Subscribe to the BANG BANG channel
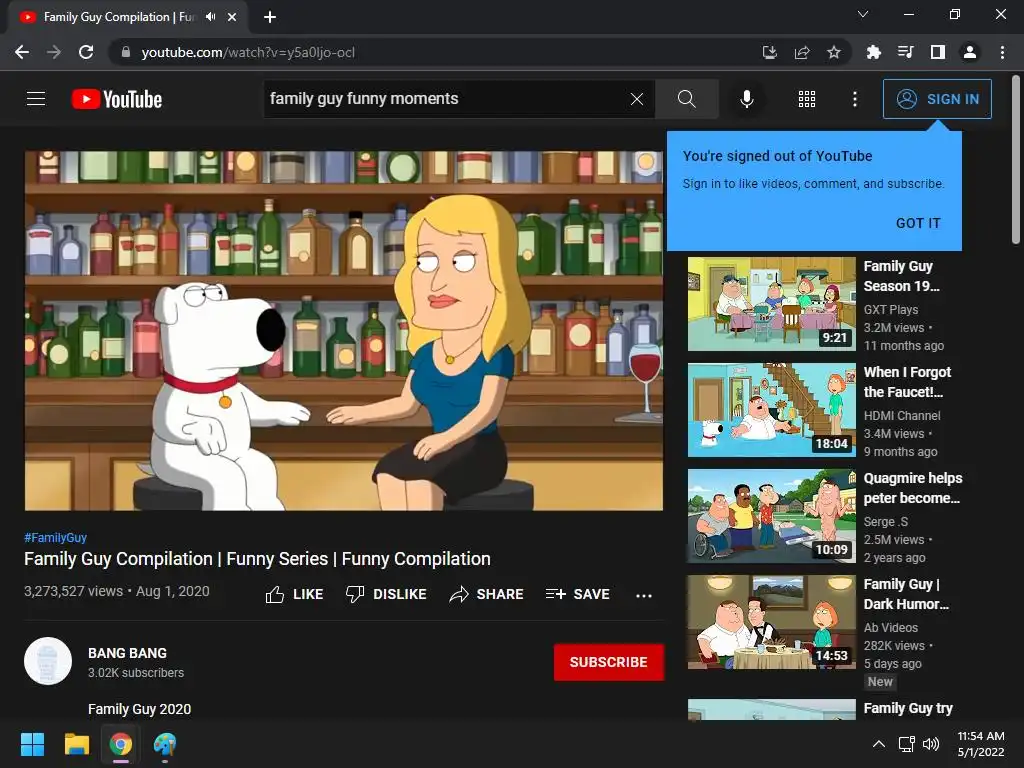Viewport: 1024px width, 768px height. pos(609,662)
